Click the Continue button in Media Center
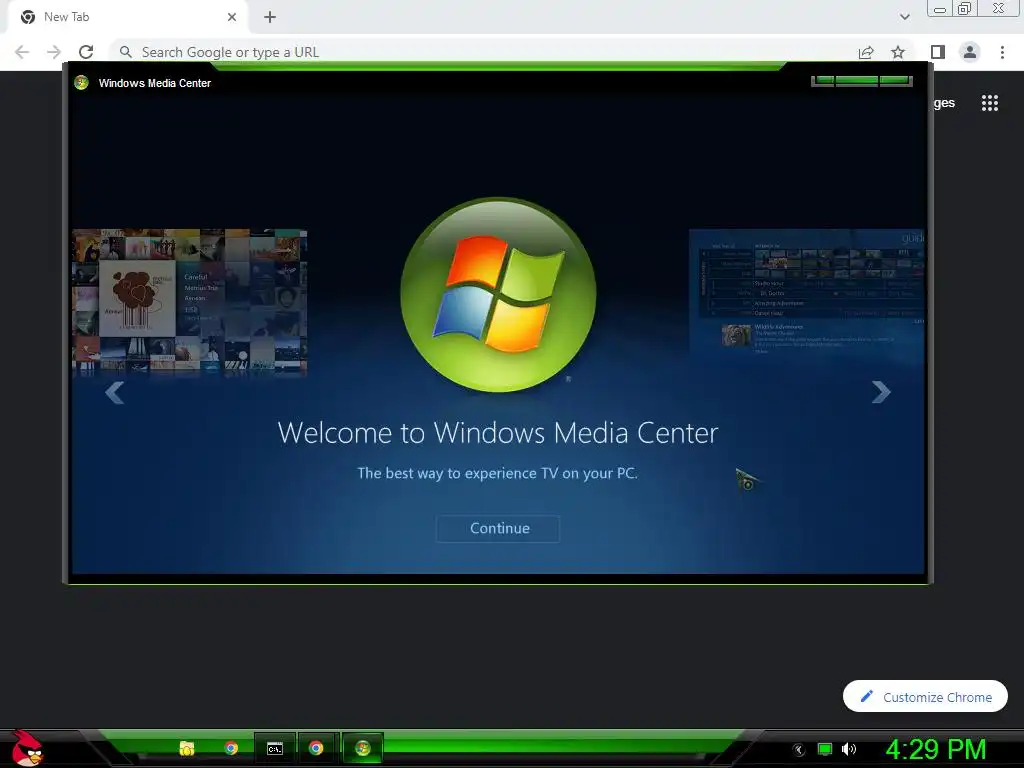The image size is (1024, 768). 498,528
